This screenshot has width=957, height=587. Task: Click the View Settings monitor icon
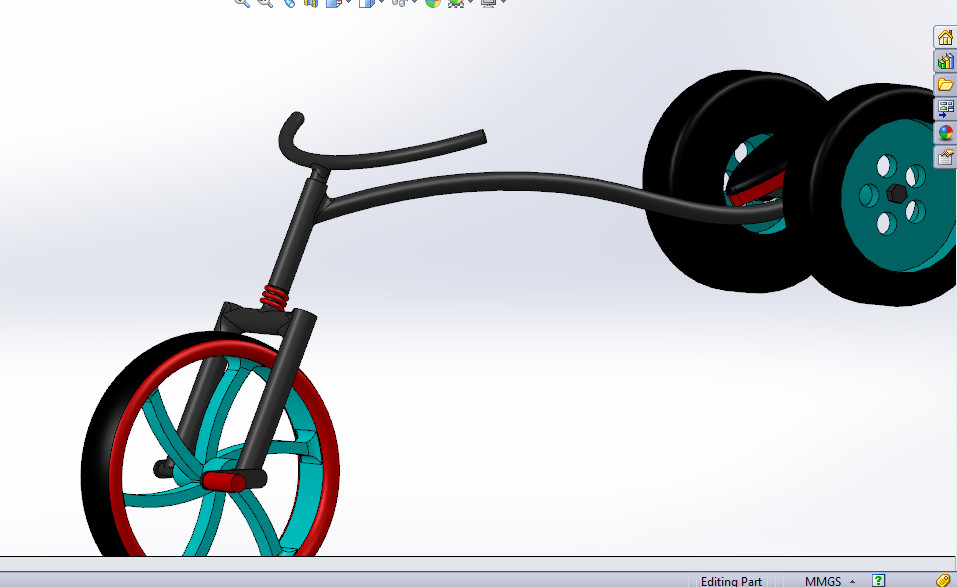(x=488, y=2)
